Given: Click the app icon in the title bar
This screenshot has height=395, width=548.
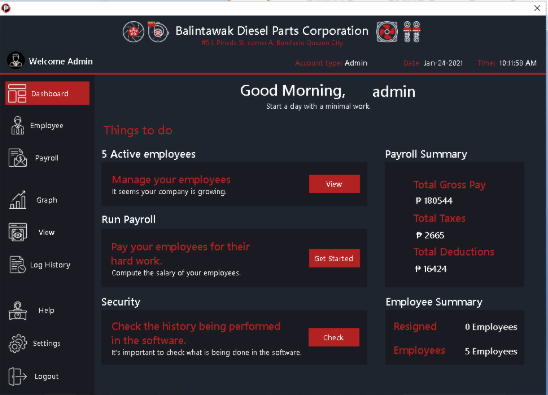Looking at the screenshot, I should 6,8.
